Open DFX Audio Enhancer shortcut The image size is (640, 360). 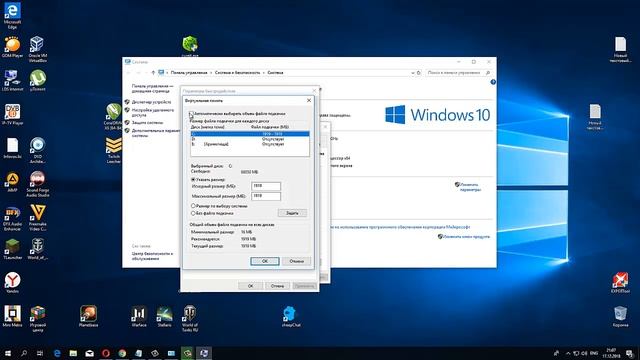pos(12,218)
